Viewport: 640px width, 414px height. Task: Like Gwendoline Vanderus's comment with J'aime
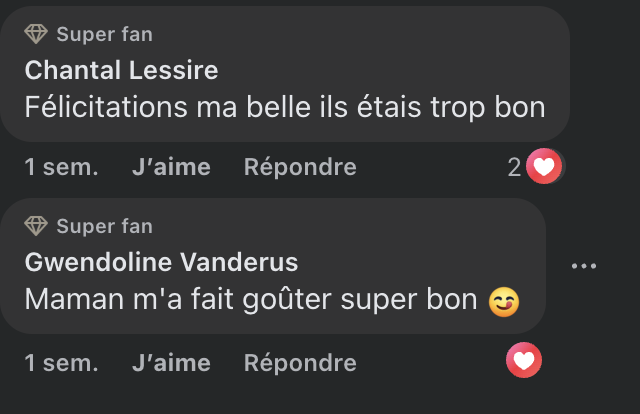click(x=171, y=362)
